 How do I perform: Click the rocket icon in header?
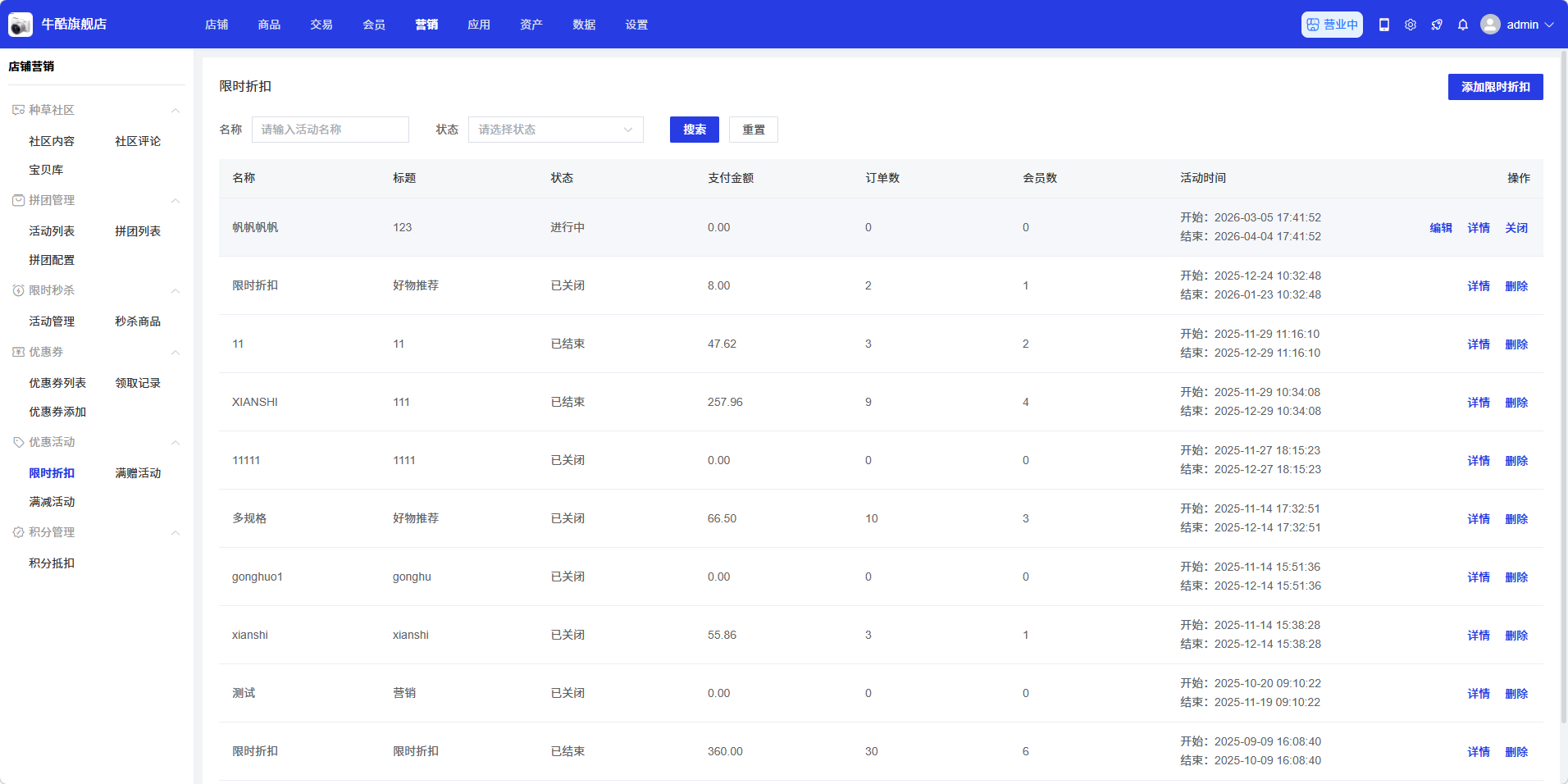click(1436, 25)
